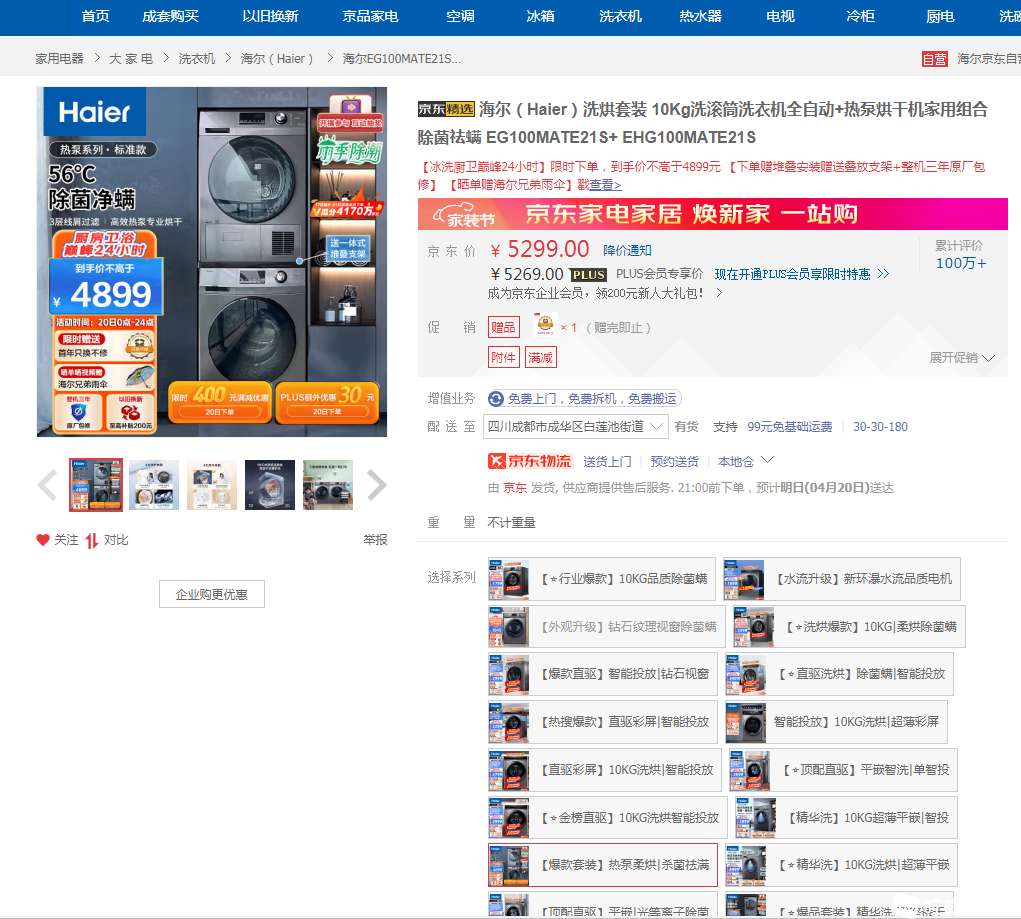Click 99元免基础运费 link
Image resolution: width=1021 pixels, height=919 pixels.
click(x=789, y=427)
